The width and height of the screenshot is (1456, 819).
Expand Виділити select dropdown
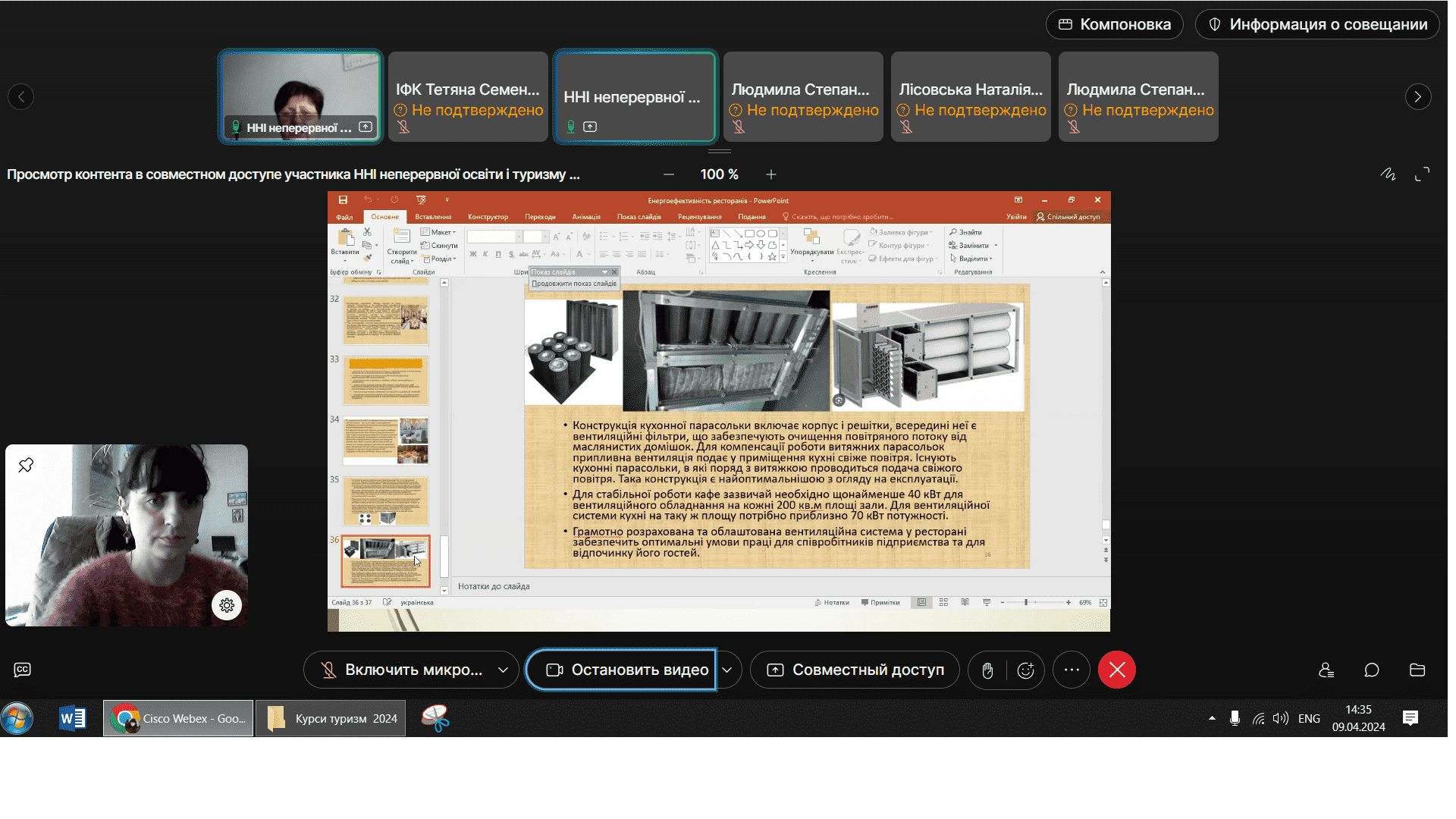[x=971, y=259]
